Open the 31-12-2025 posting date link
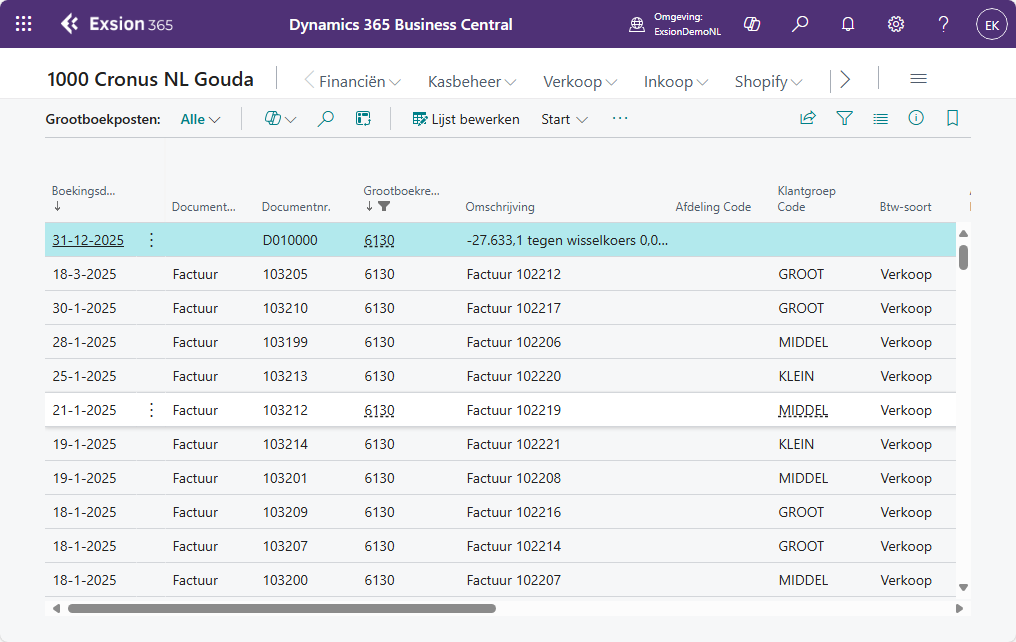1016x642 pixels. 88,240
